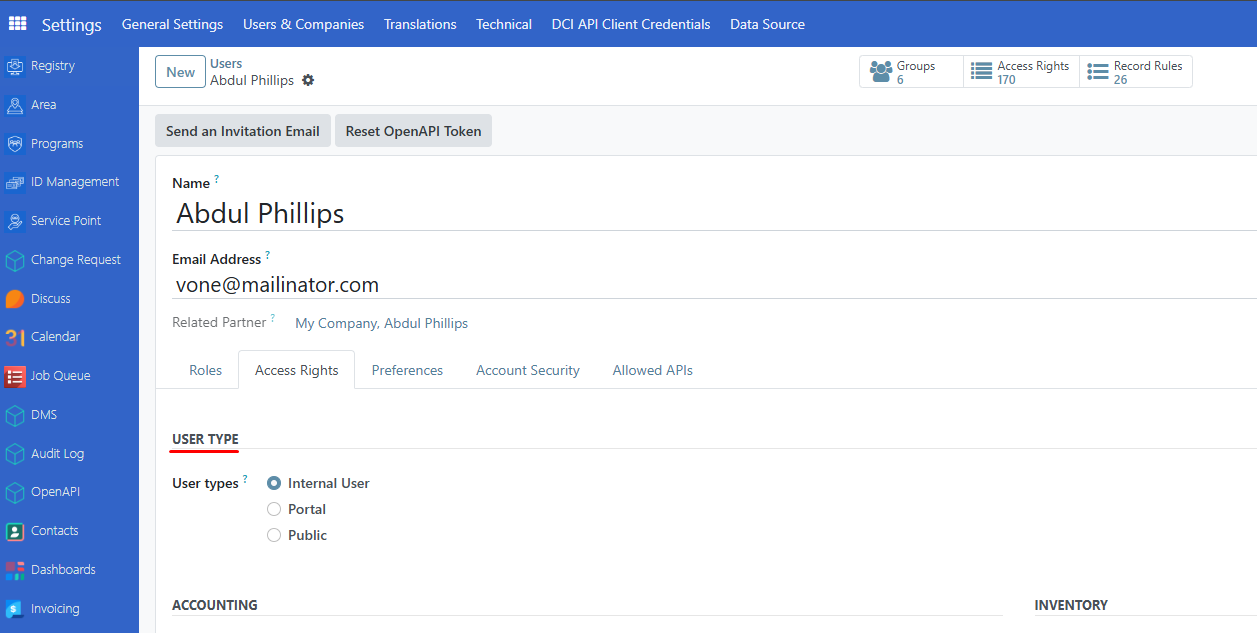1257x633 pixels.
Task: Switch to the Account Security tab
Action: (527, 370)
